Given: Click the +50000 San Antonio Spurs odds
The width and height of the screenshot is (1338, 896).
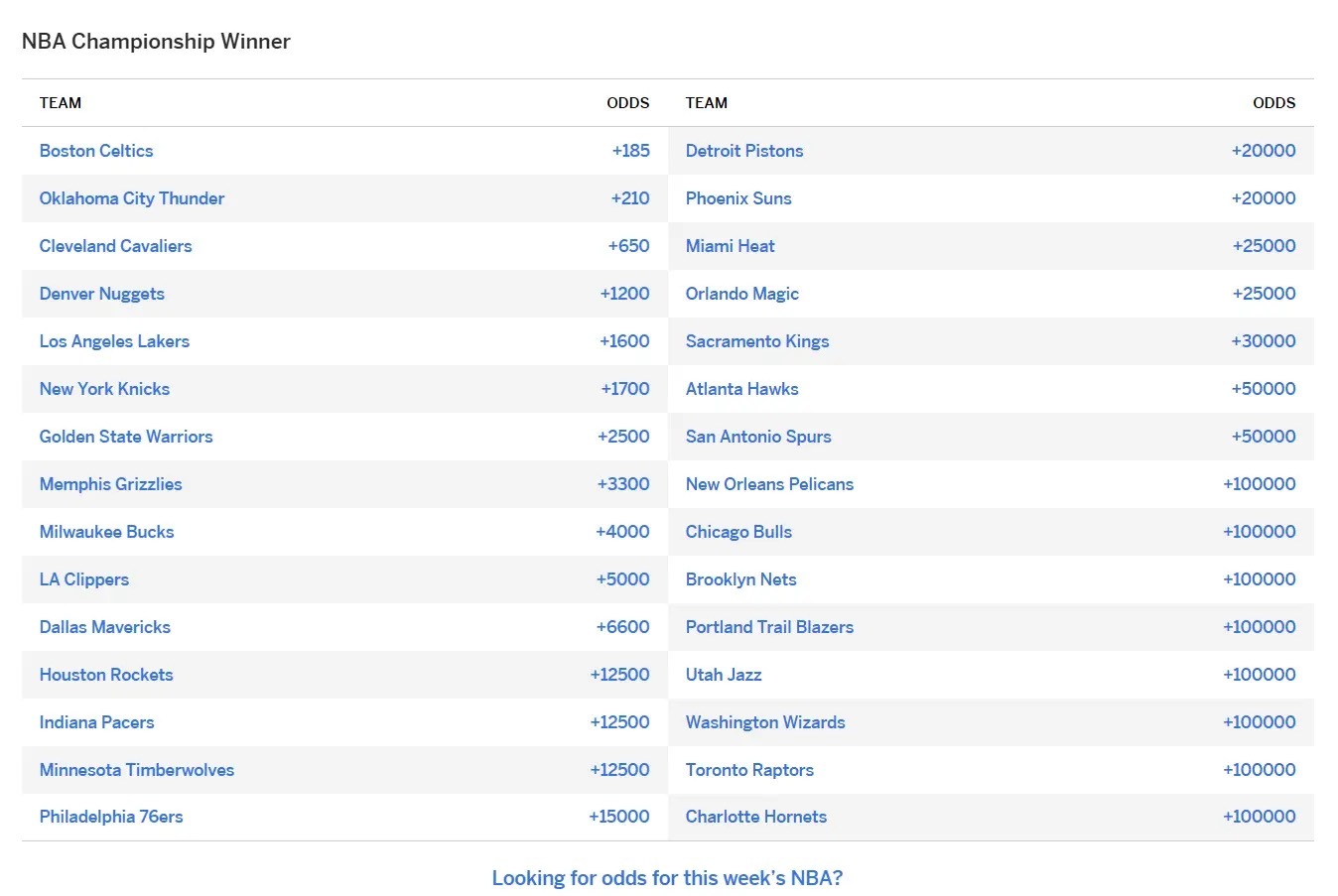Looking at the screenshot, I should click(1264, 437).
